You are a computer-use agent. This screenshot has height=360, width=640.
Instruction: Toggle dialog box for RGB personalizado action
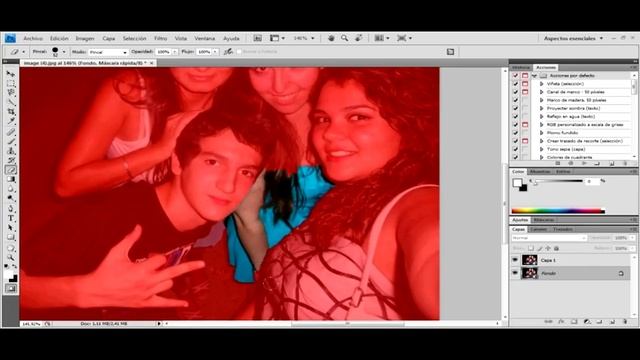click(525, 124)
